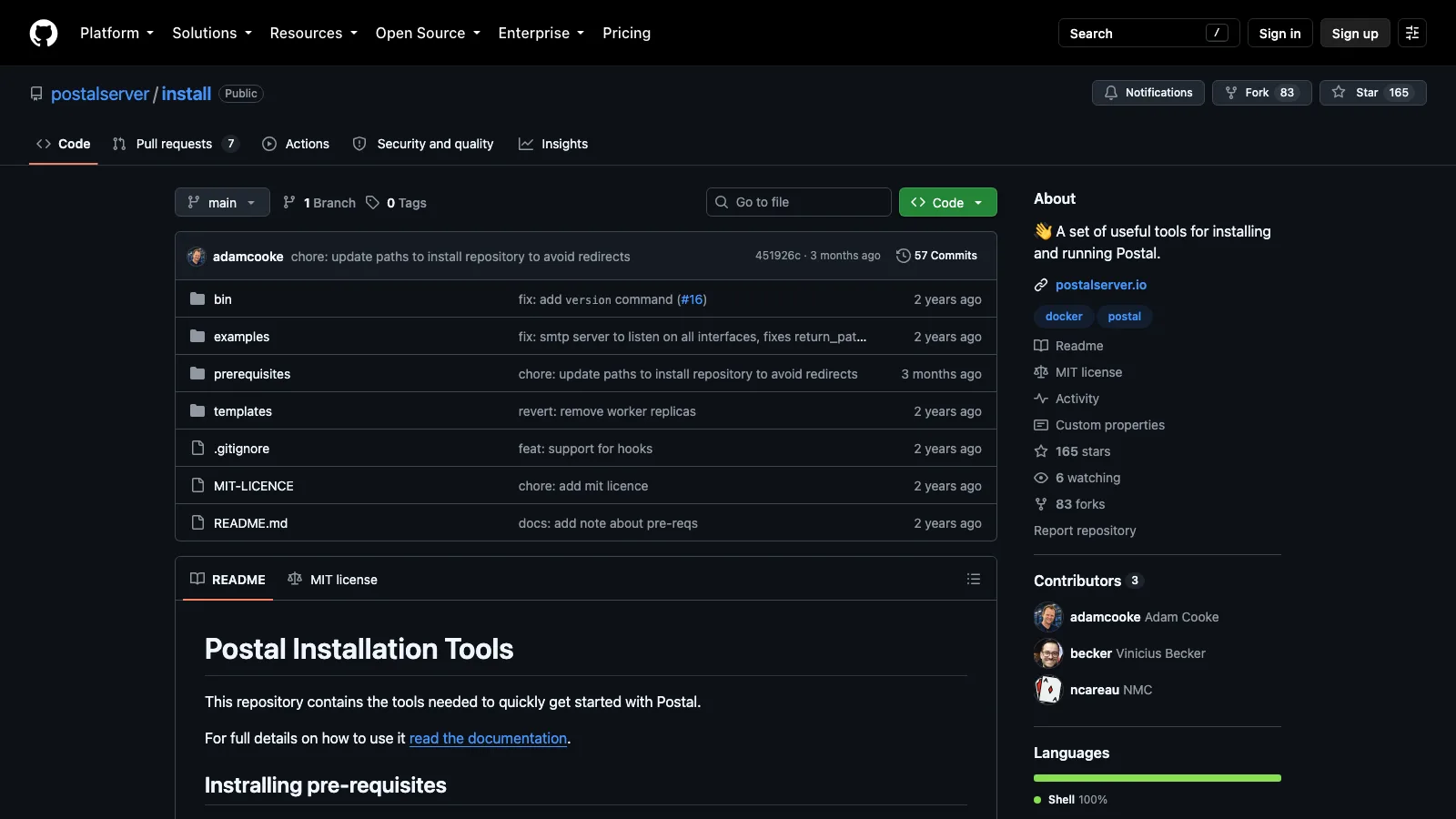The height and width of the screenshot is (819, 1456).
Task: Open the prerequisites folder
Action: point(252,374)
